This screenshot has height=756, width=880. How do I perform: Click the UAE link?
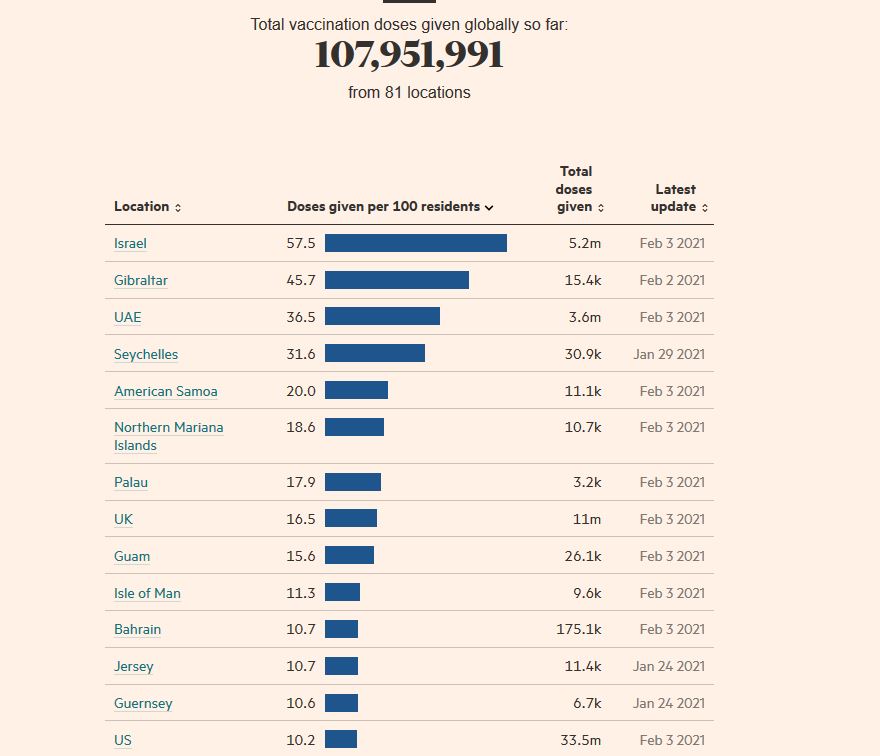point(128,318)
